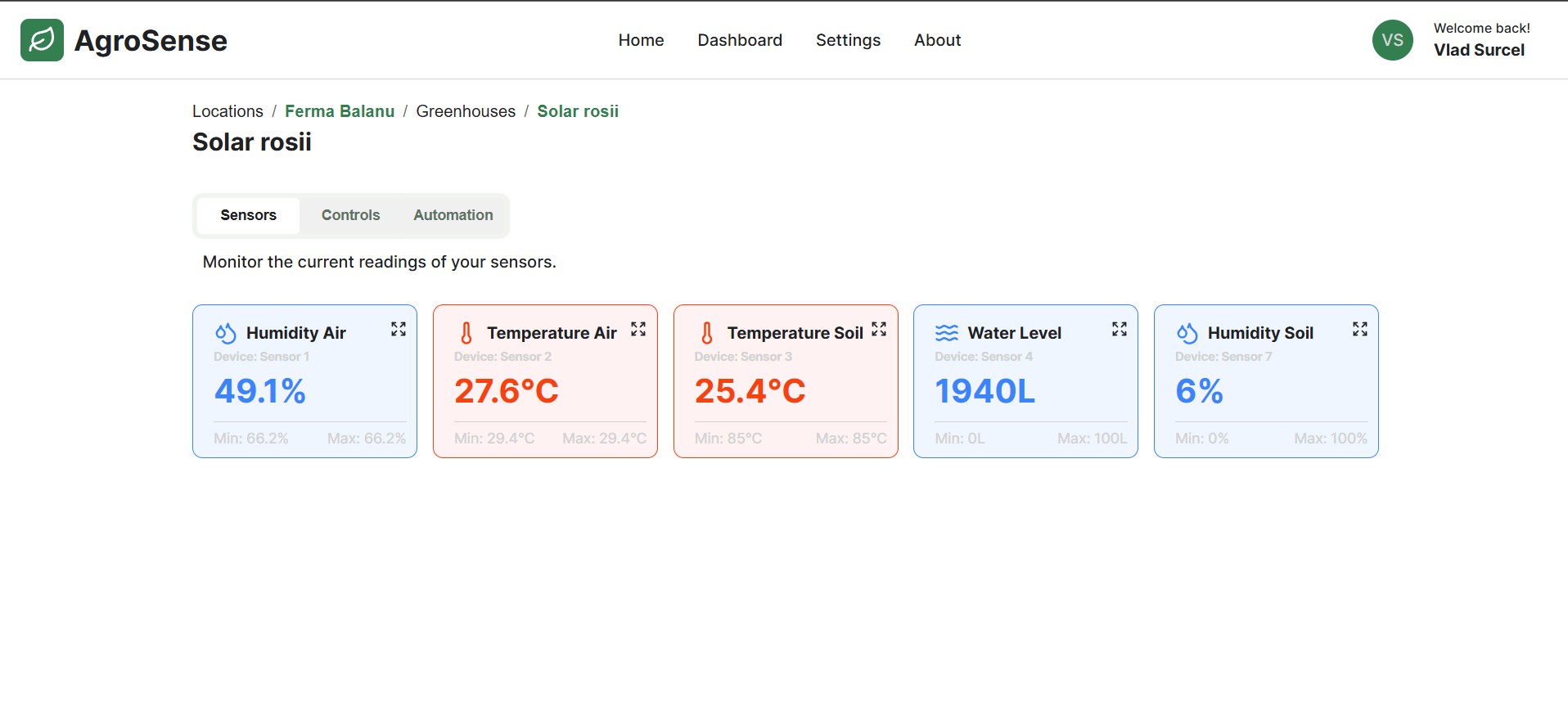Click the Locations breadcrumb

point(228,111)
